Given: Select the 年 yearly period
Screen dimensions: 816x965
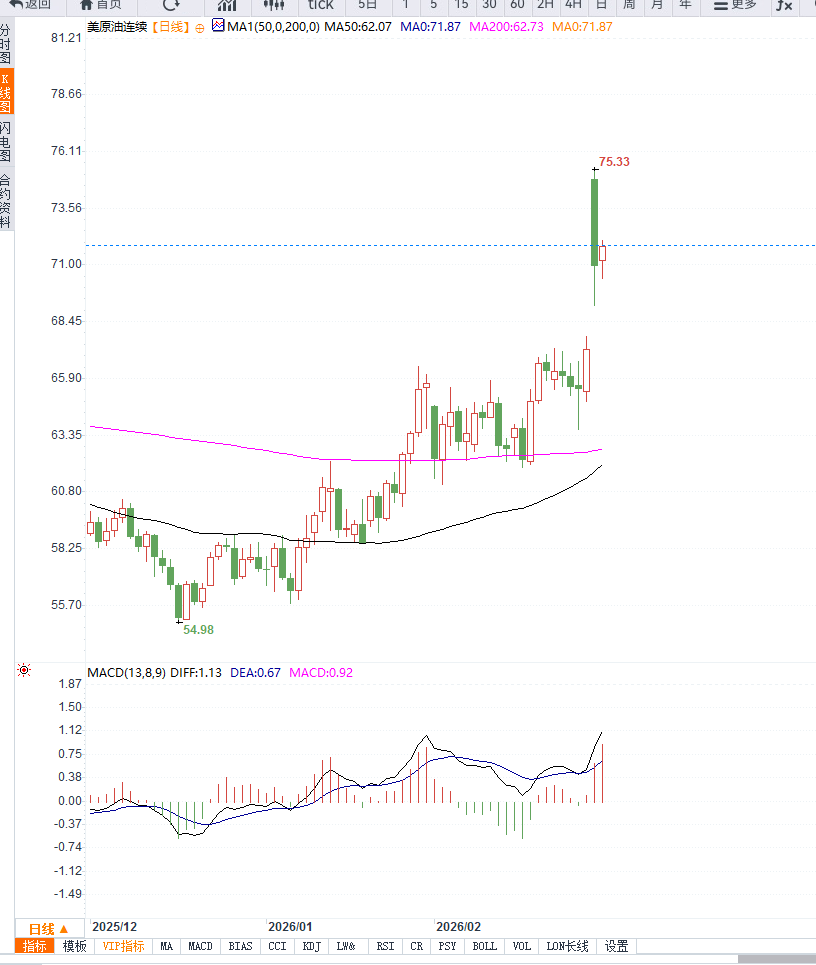Looking at the screenshot, I should (x=685, y=5).
